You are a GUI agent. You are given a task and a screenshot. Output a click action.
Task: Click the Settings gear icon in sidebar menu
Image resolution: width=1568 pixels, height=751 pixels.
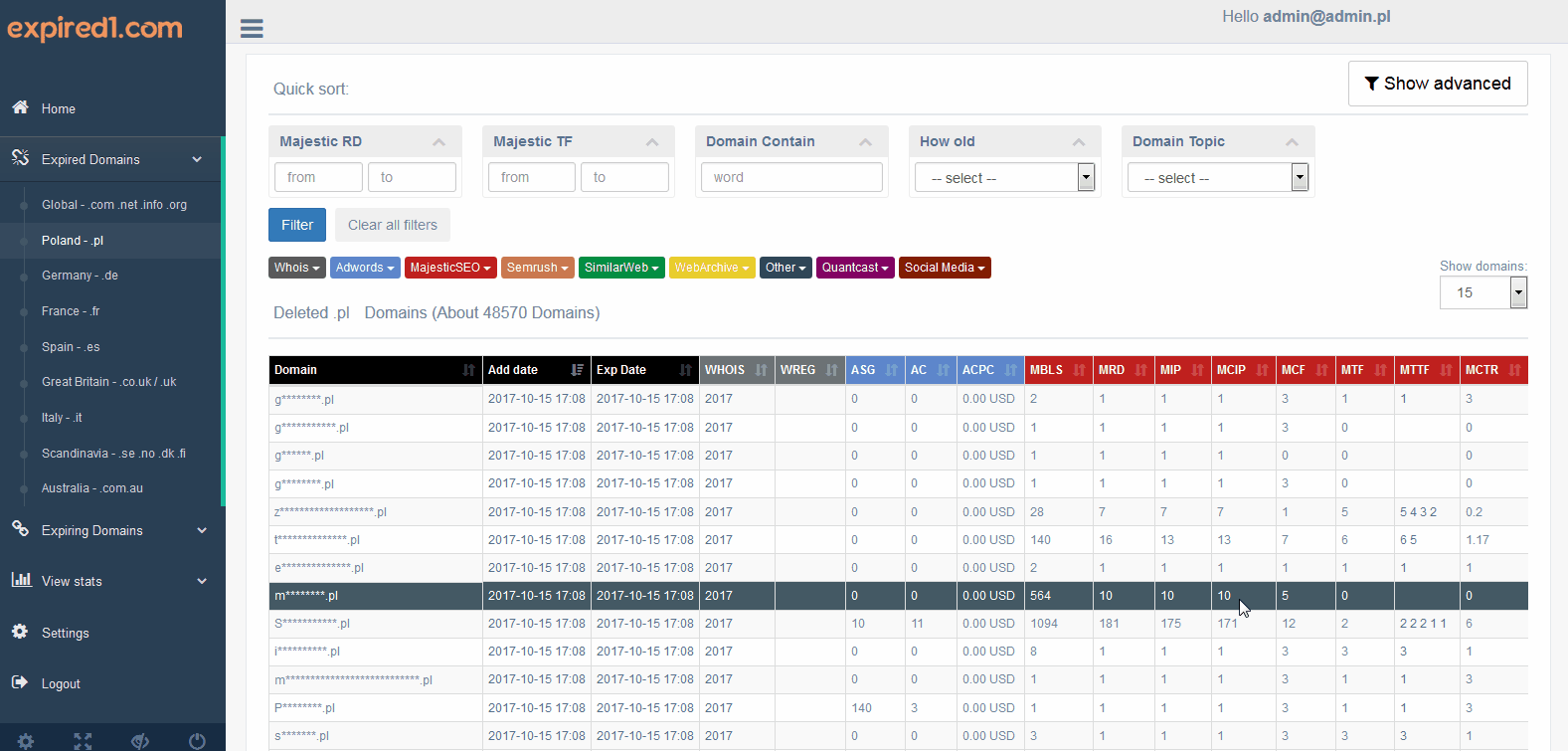pos(20,632)
